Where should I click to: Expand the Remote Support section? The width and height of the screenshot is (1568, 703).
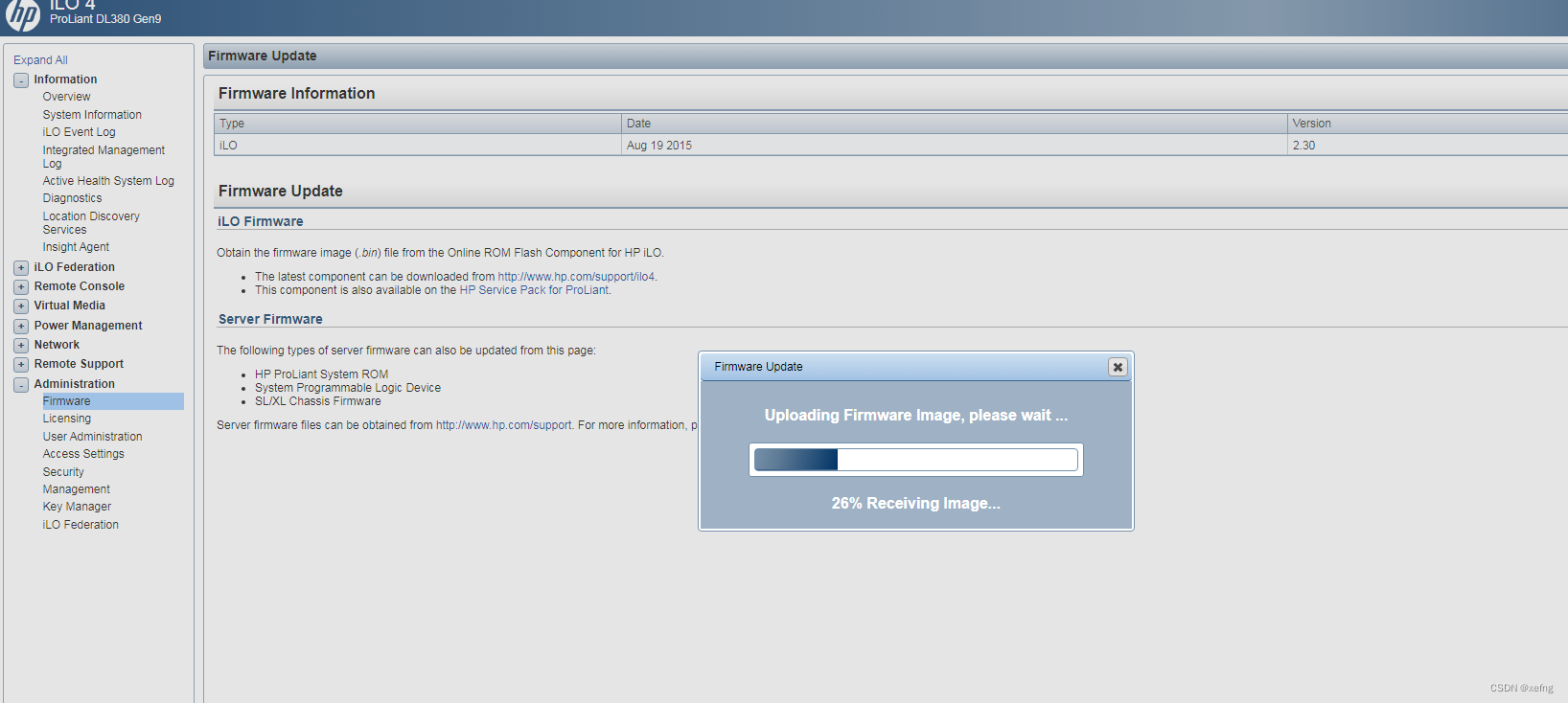[21, 365]
